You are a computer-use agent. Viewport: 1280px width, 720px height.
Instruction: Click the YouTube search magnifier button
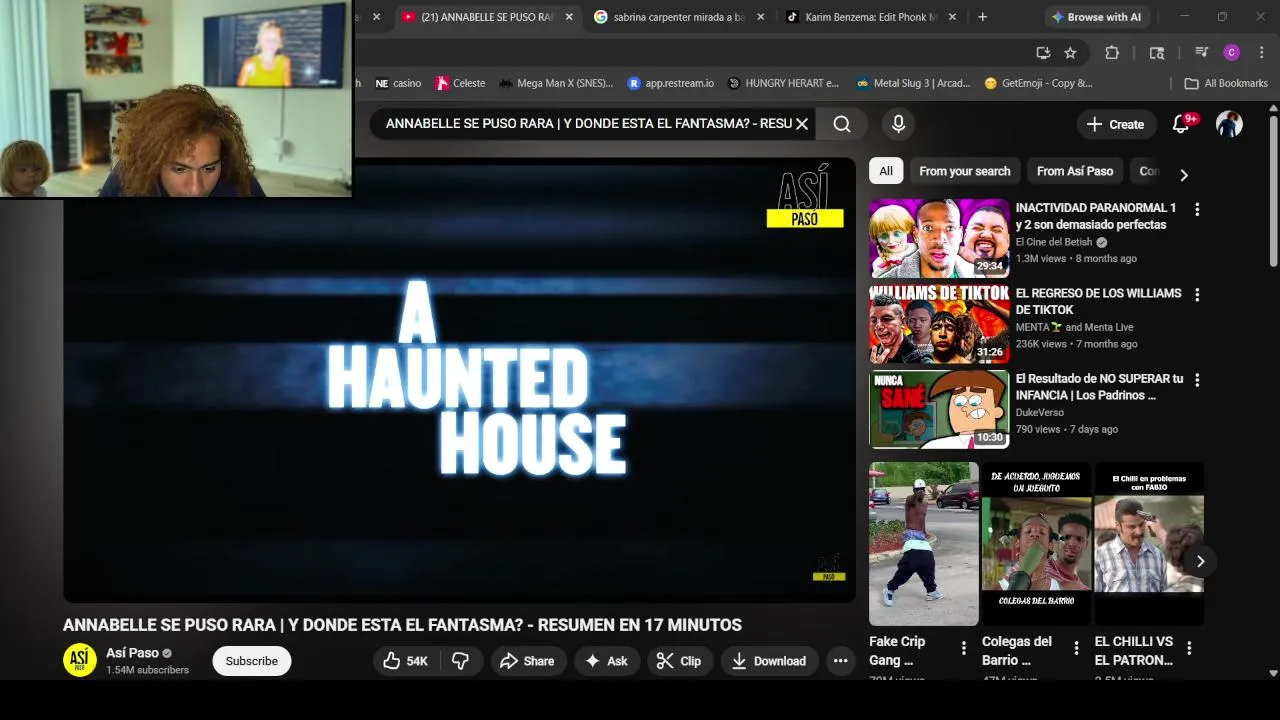point(842,124)
